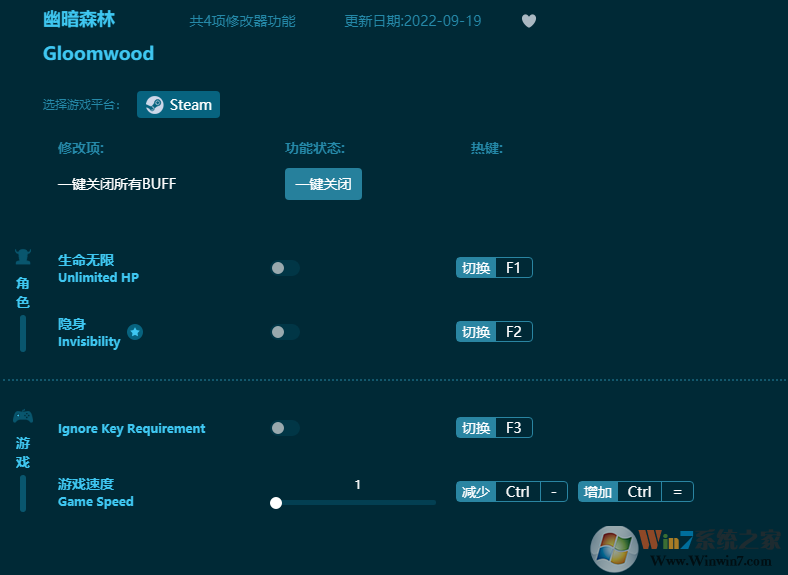This screenshot has height=575, width=788.
Task: Click the 切换 hotkey label for F1
Action: click(x=476, y=268)
